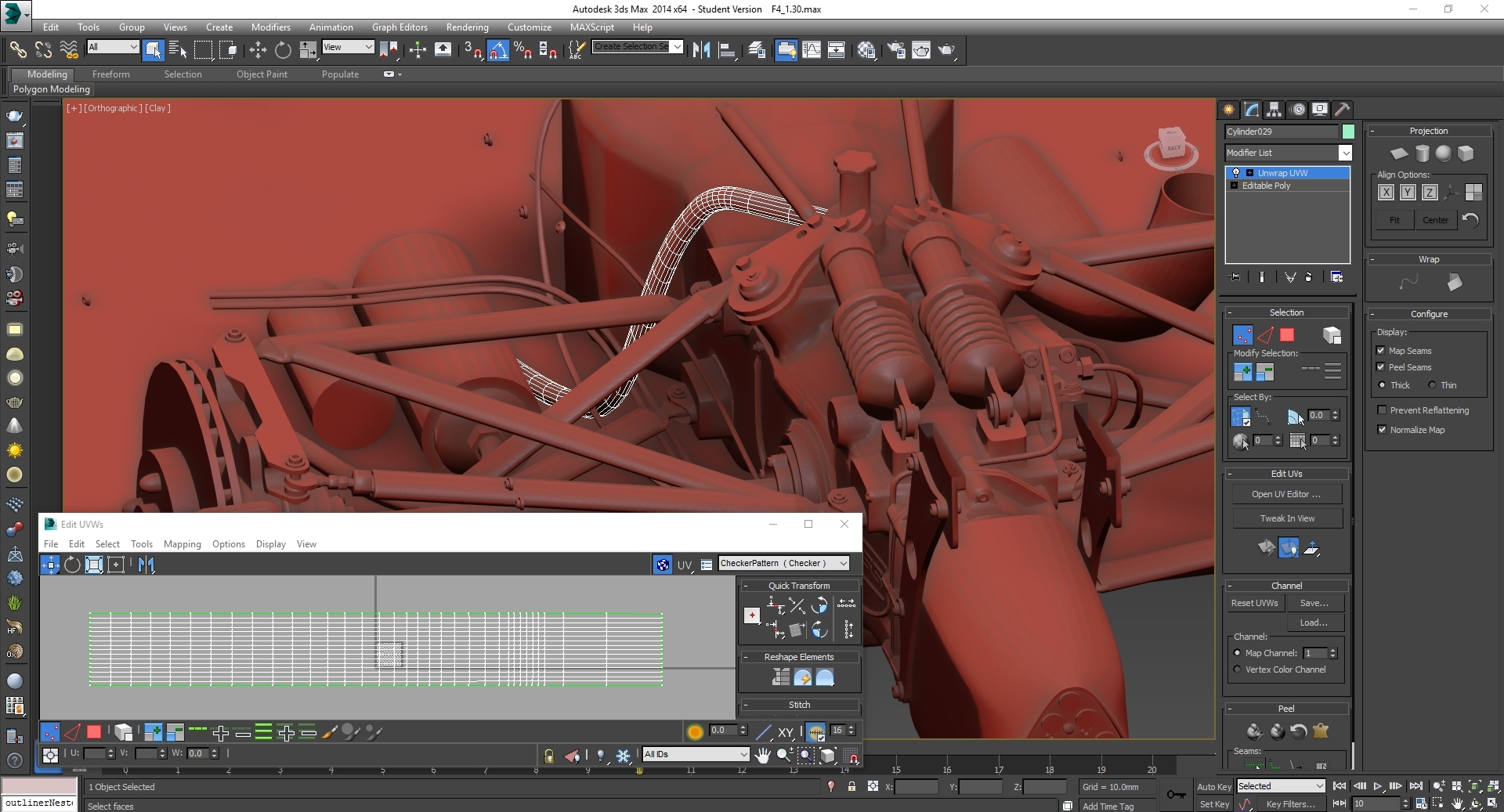
Task: Click the Mirror tool icon
Action: pyautogui.click(x=702, y=50)
